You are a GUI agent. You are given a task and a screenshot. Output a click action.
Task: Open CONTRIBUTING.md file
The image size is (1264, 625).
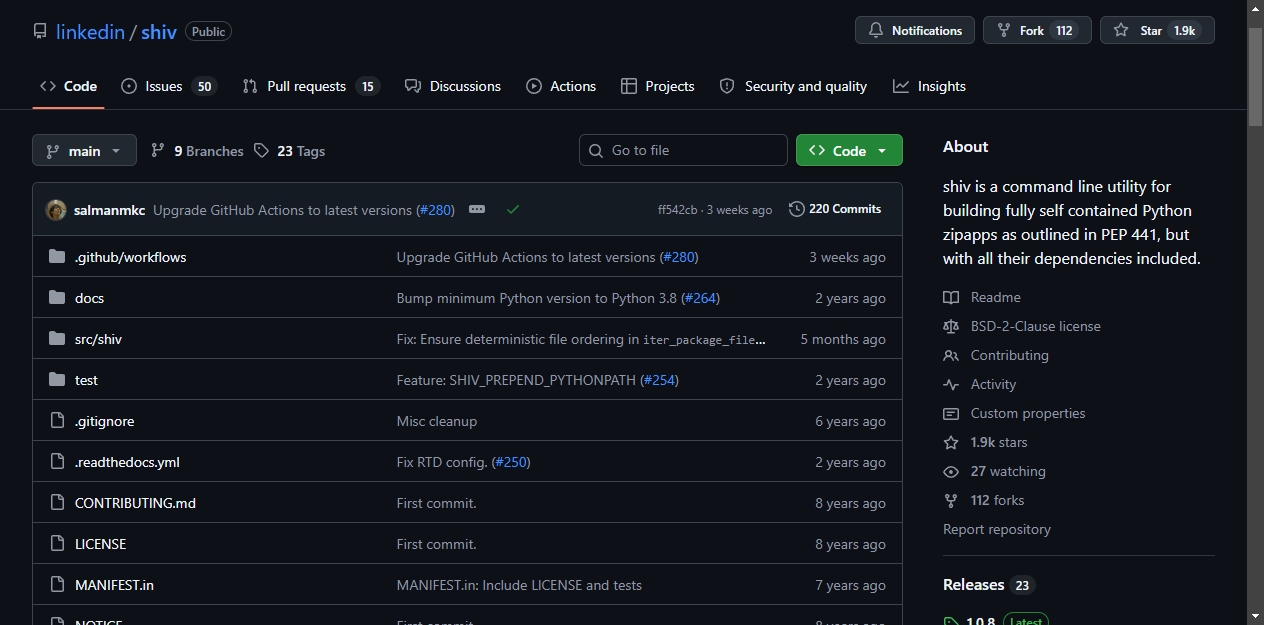click(x=135, y=503)
